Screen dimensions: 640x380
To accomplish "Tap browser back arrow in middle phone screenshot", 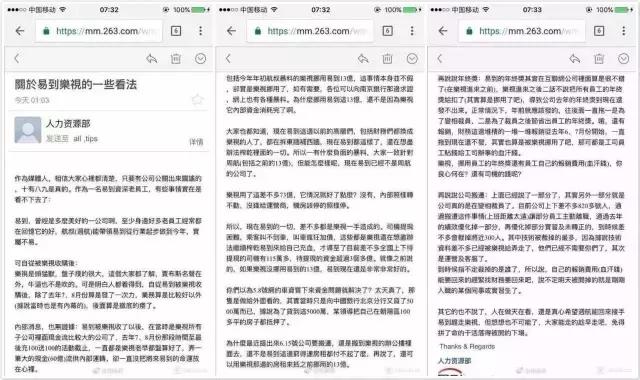I will point(231,31).
